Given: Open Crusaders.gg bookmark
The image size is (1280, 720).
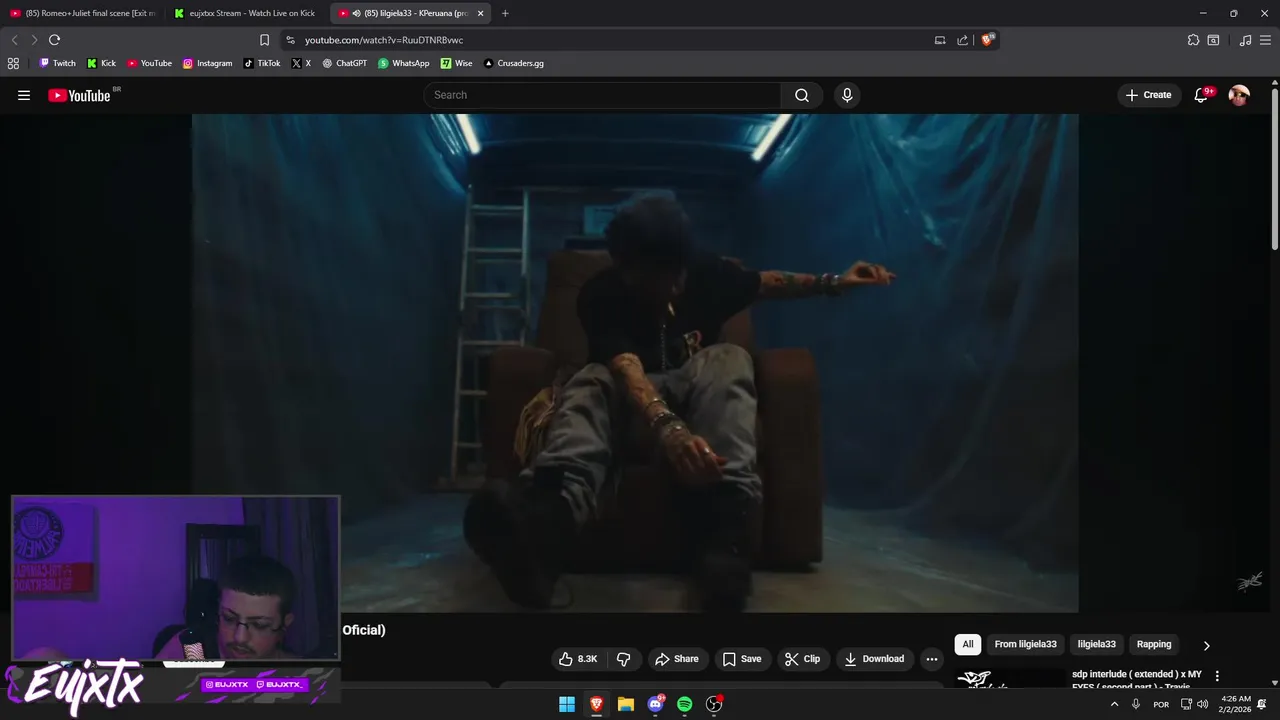Looking at the screenshot, I should point(513,63).
